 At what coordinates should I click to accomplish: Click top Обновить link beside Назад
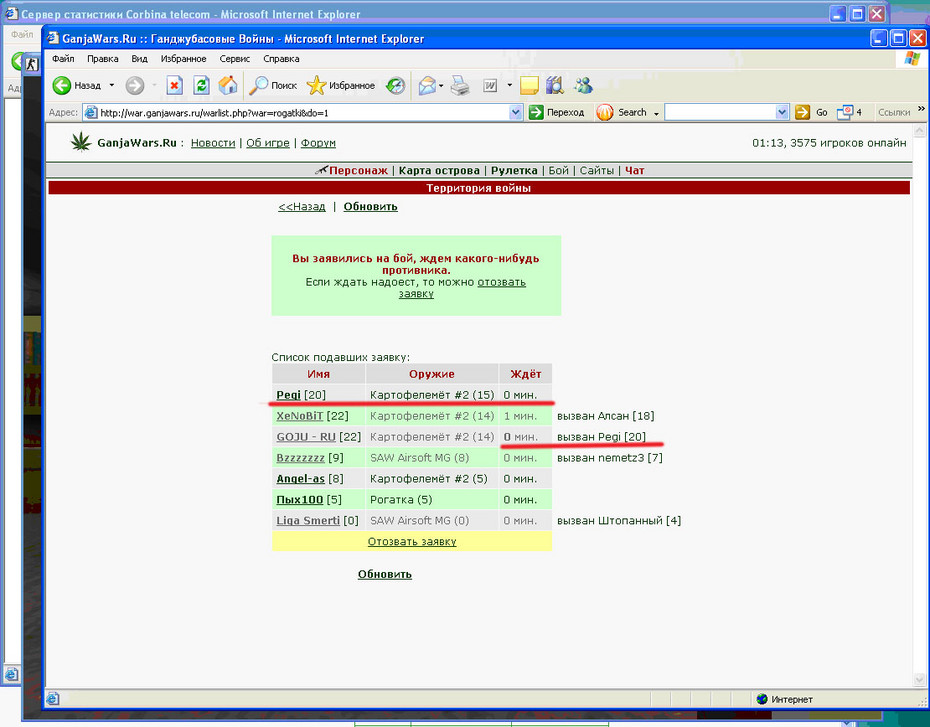pyautogui.click(x=370, y=206)
